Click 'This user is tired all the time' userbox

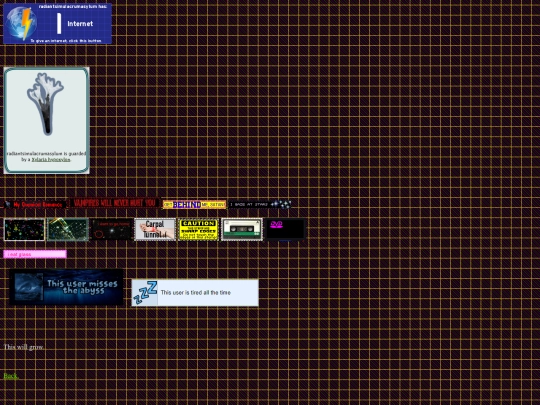[x=195, y=292]
